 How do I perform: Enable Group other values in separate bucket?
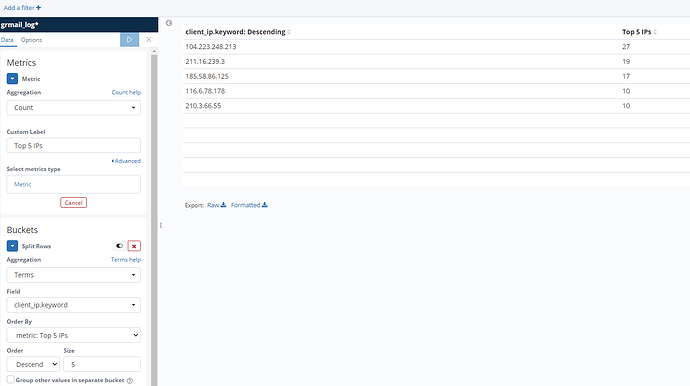click(x=11, y=379)
